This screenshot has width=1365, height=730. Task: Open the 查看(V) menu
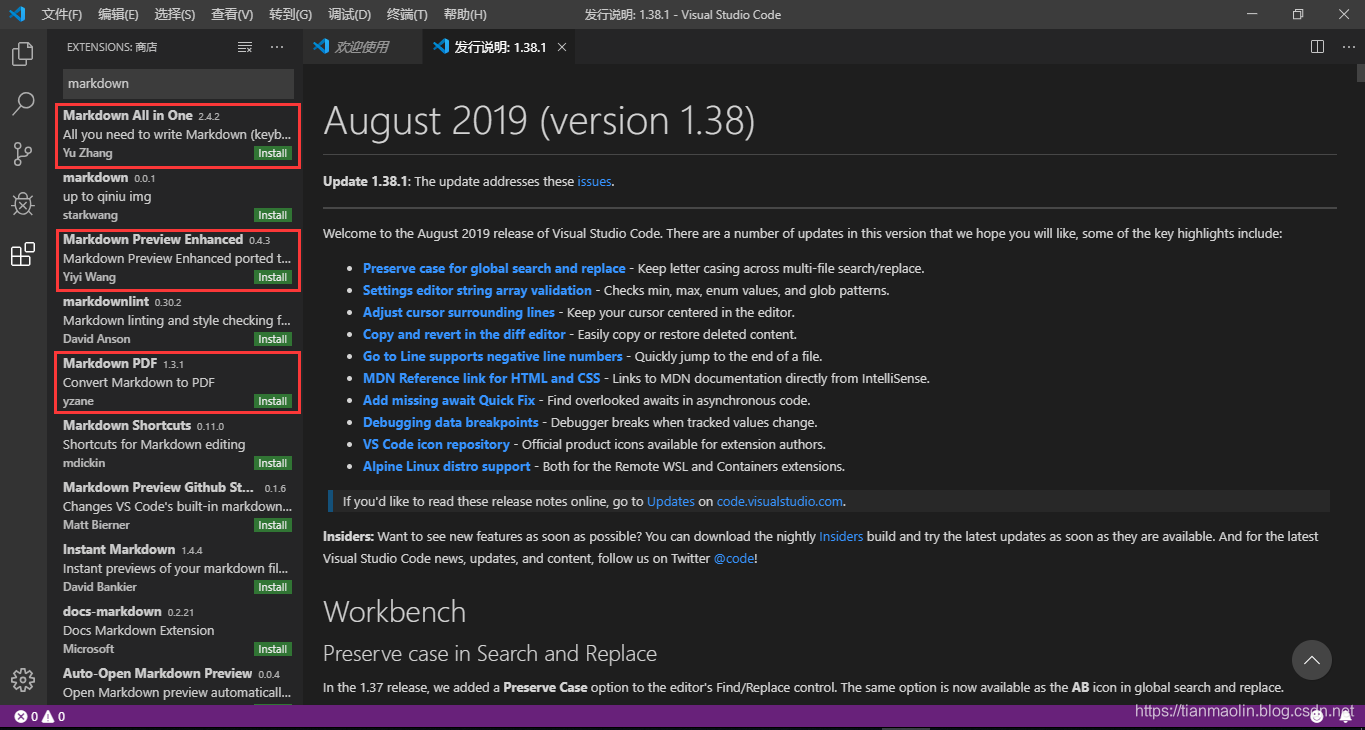pos(232,14)
